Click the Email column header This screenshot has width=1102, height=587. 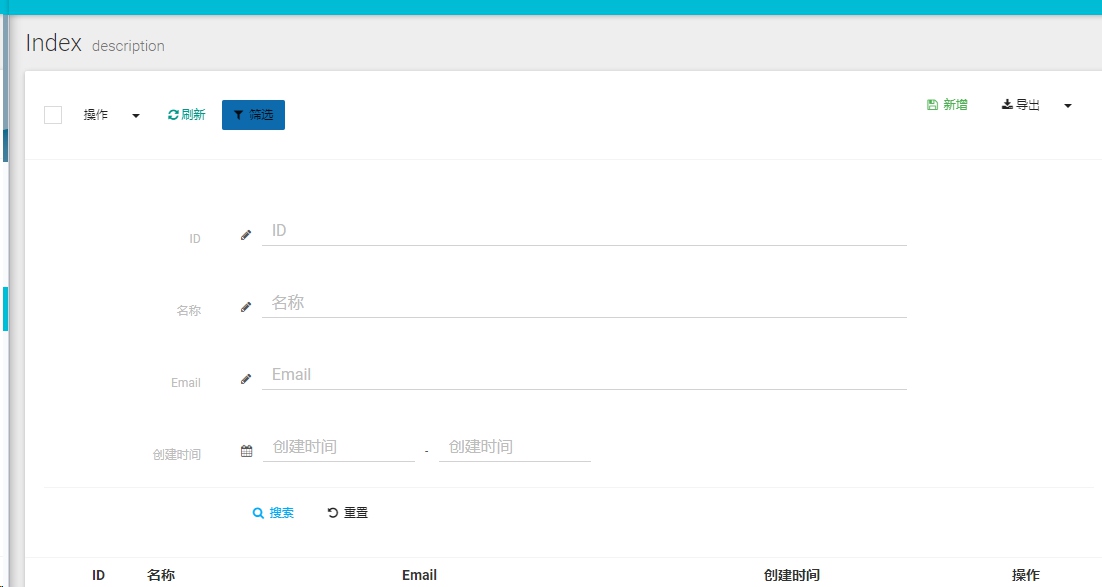point(420,575)
